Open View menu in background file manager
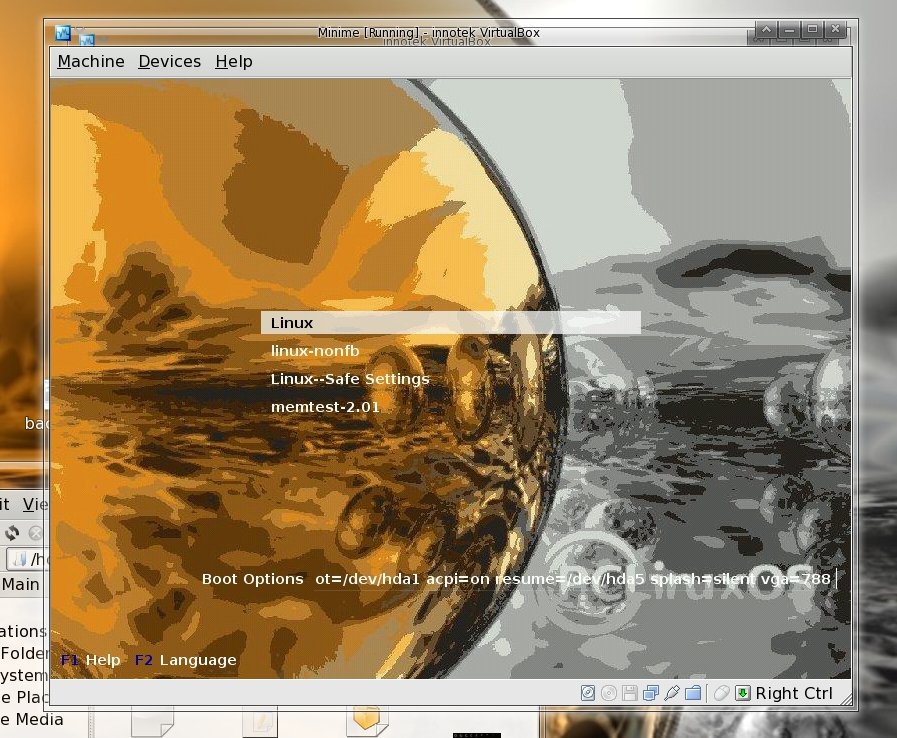The height and width of the screenshot is (738, 897). [x=35, y=504]
